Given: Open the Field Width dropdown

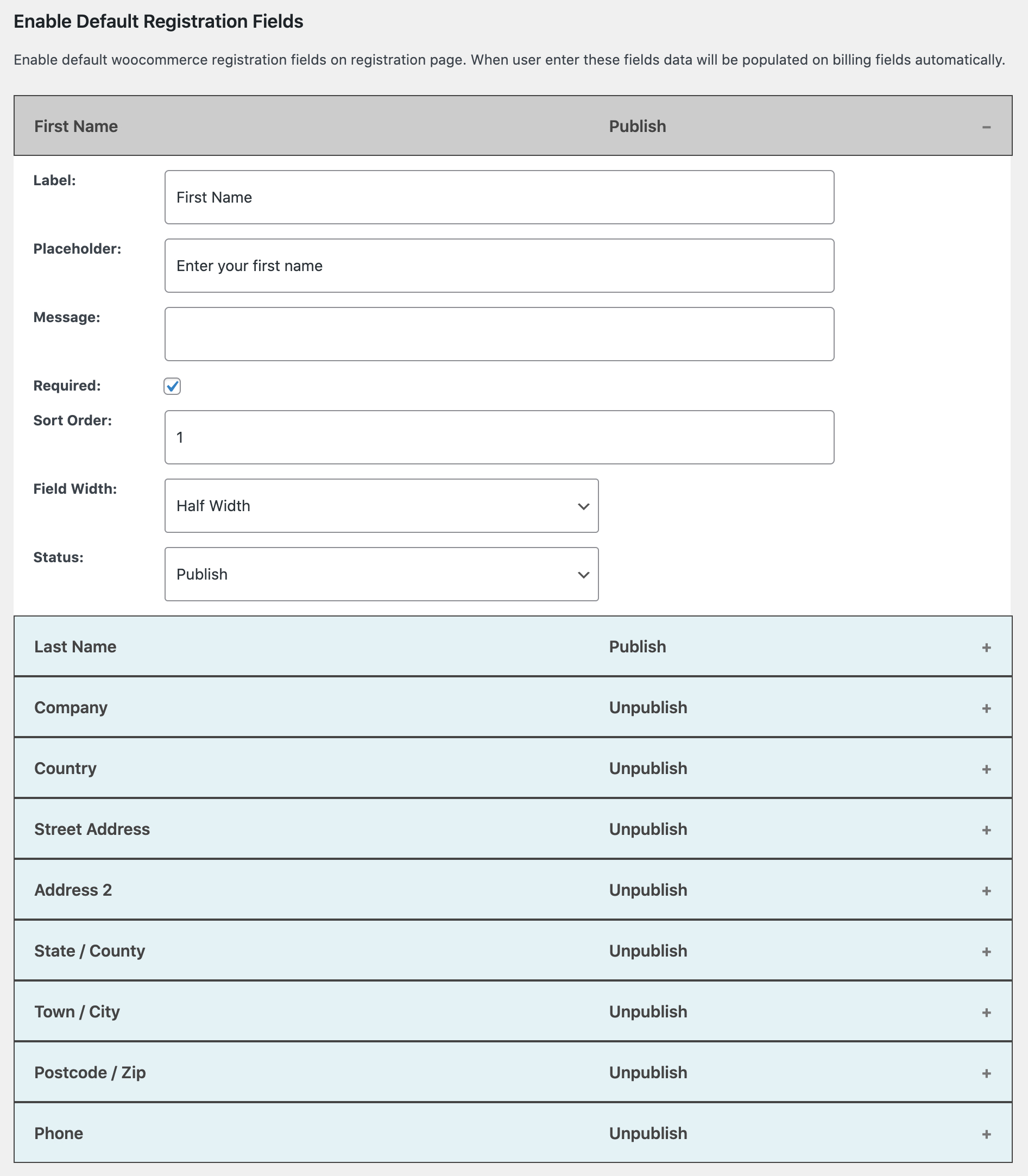Looking at the screenshot, I should [381, 506].
